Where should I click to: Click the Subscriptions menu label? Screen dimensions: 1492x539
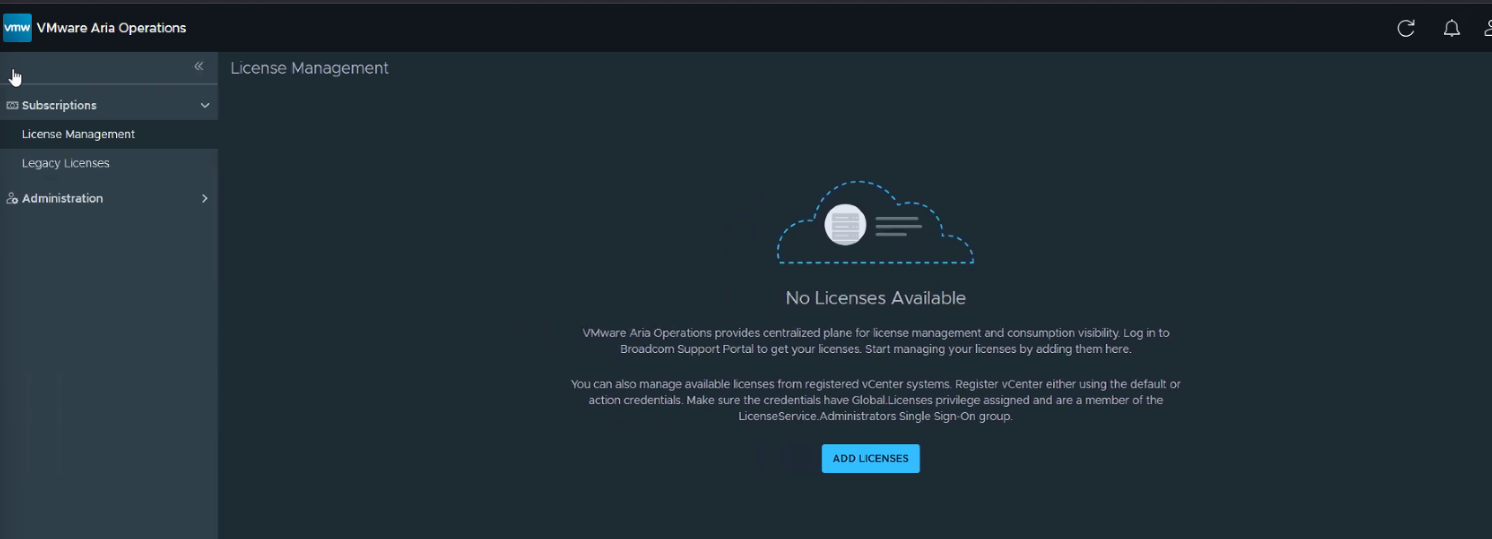[x=59, y=105]
